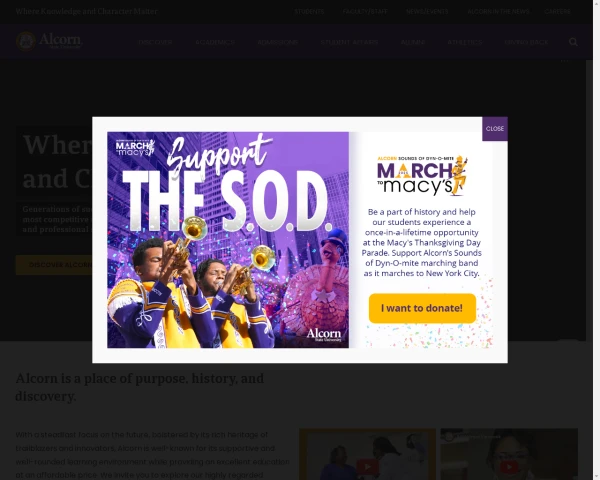Click the "I want to donate!" button
This screenshot has width=600, height=480.
(x=422, y=308)
